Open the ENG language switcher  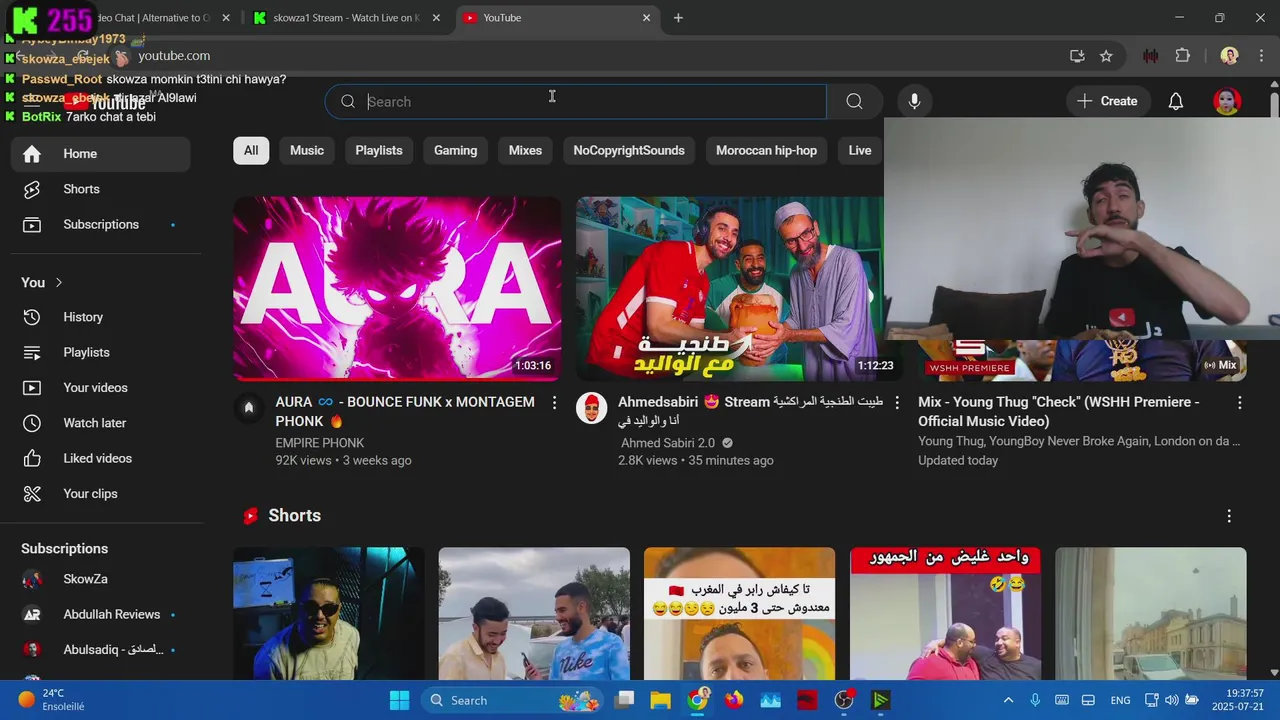click(1121, 700)
